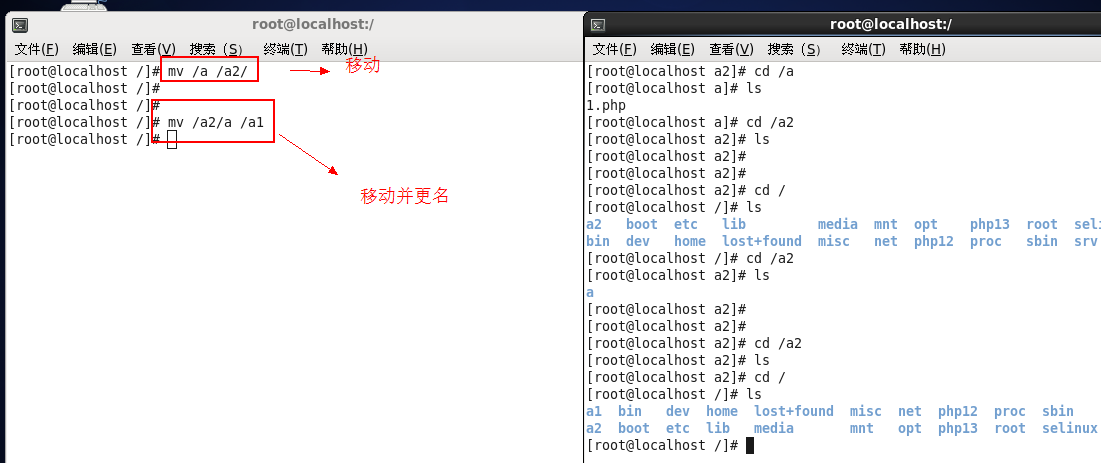Click the left terminal window's title icon
Image resolution: width=1101 pixels, height=463 pixels.
click(x=20, y=25)
